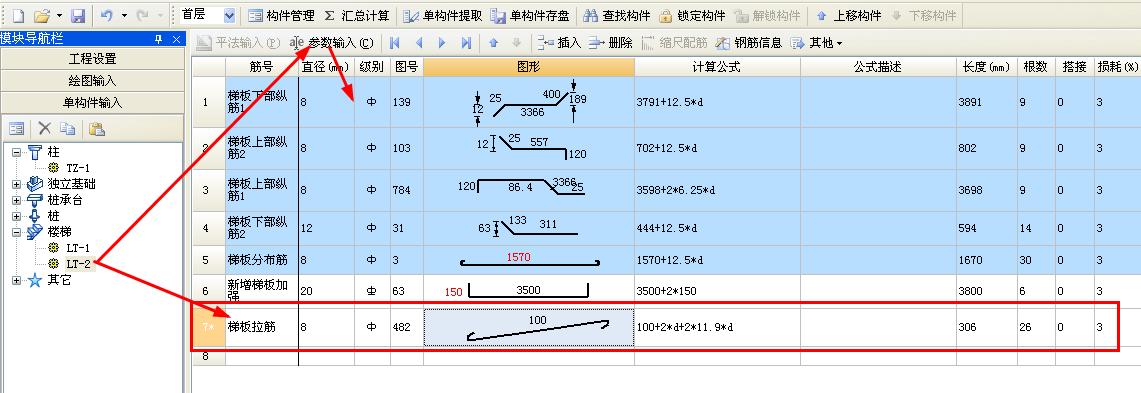
Task: Copy the selected component icon
Action: click(68, 129)
